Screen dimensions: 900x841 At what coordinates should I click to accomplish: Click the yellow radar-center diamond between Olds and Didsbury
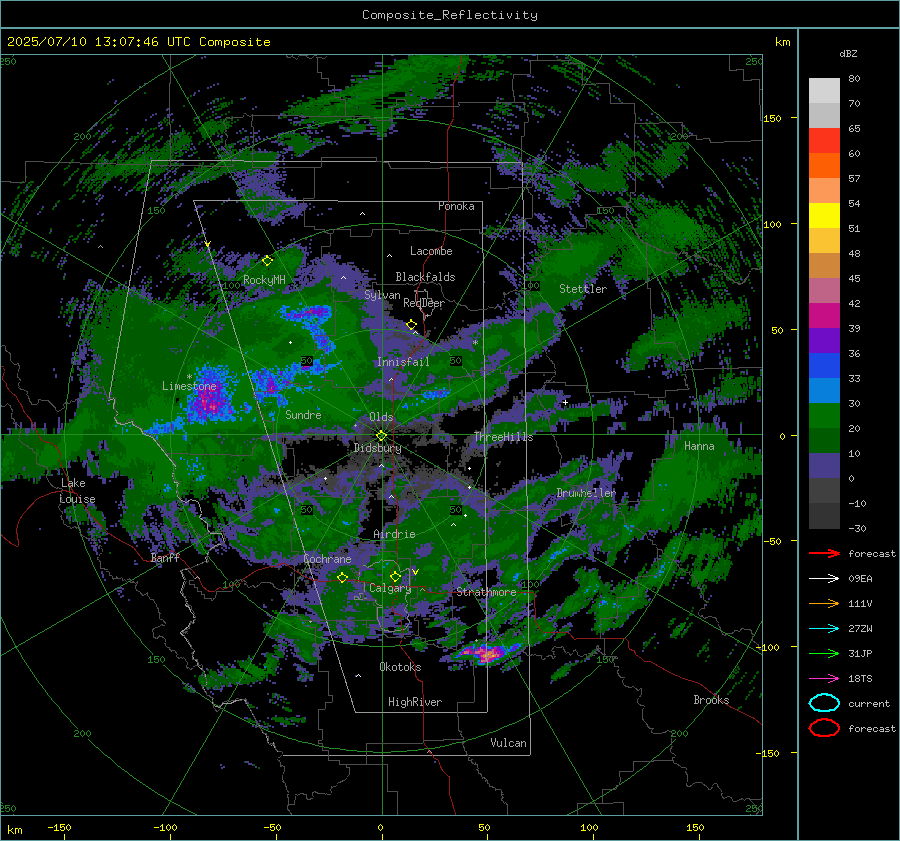tap(381, 436)
